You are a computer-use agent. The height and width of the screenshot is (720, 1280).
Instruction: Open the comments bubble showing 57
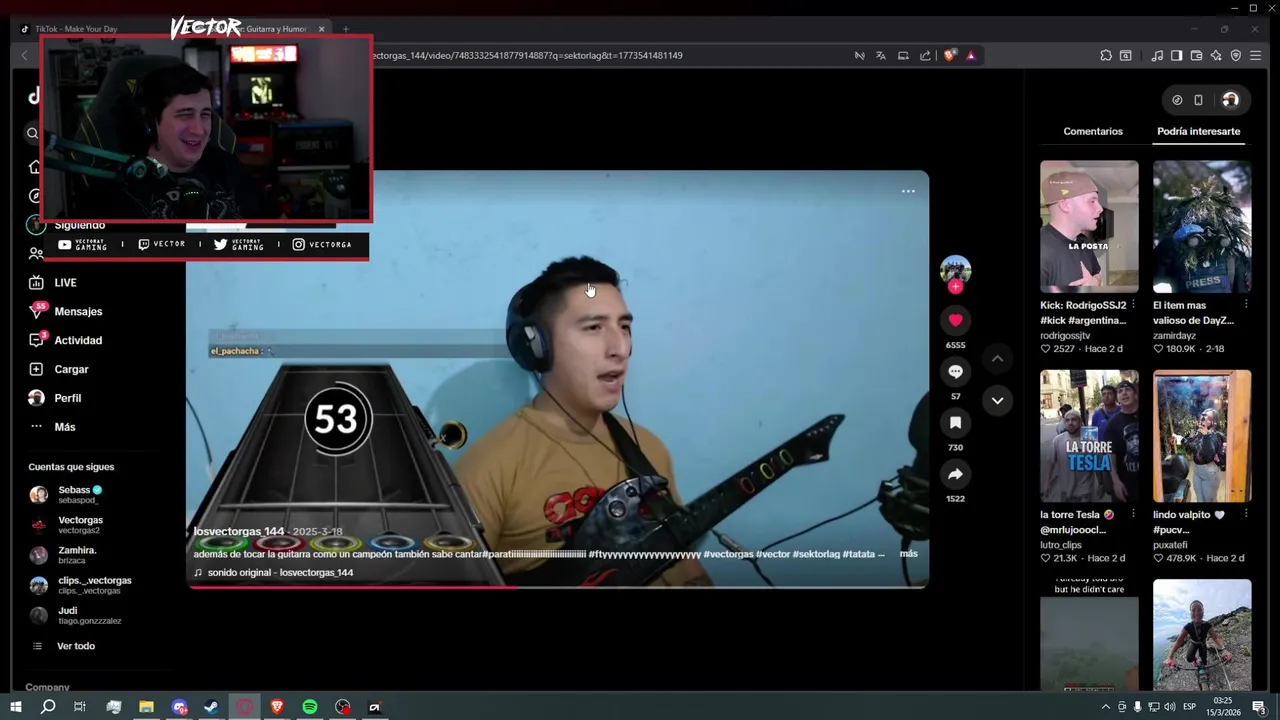(955, 371)
